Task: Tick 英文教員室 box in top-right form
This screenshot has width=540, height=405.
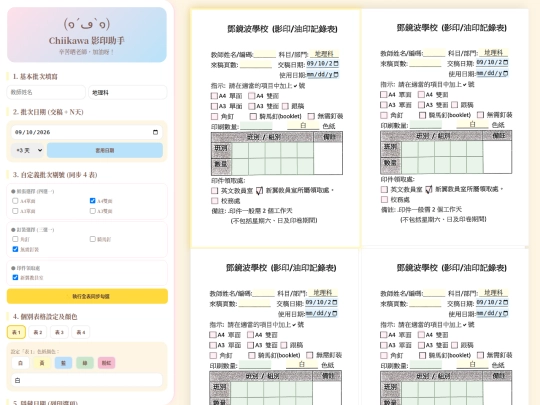Action: coord(384,189)
